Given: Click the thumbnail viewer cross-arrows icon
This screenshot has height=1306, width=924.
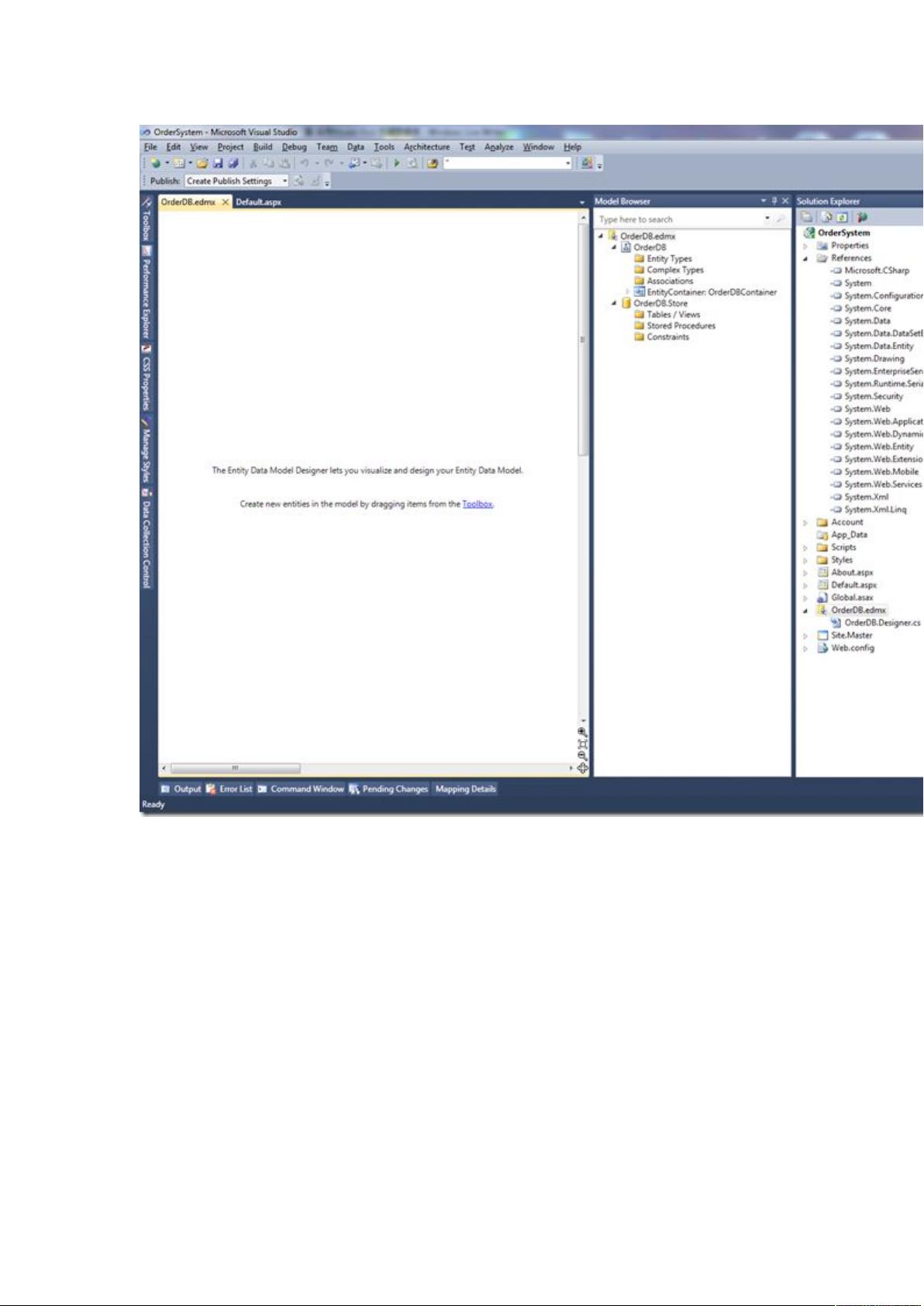Looking at the screenshot, I should coord(582,768).
